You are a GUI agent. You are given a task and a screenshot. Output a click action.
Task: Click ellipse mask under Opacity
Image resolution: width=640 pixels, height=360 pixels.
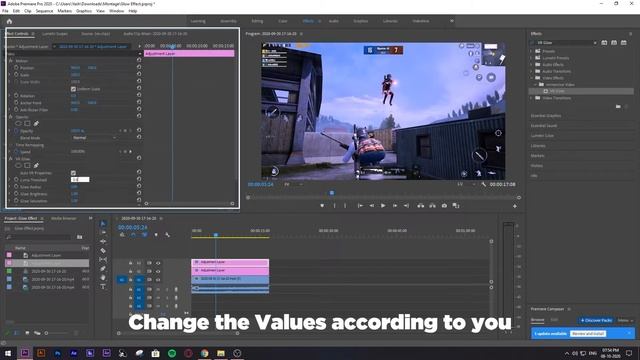click(18, 123)
